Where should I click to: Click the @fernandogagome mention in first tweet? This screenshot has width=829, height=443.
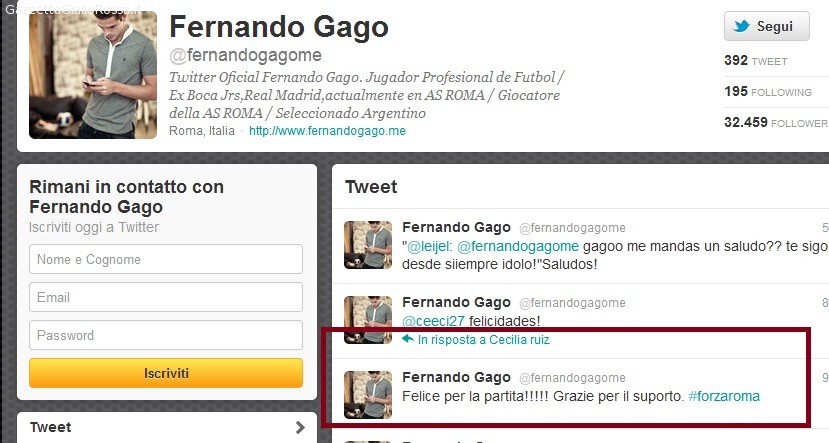pyautogui.click(x=518, y=246)
